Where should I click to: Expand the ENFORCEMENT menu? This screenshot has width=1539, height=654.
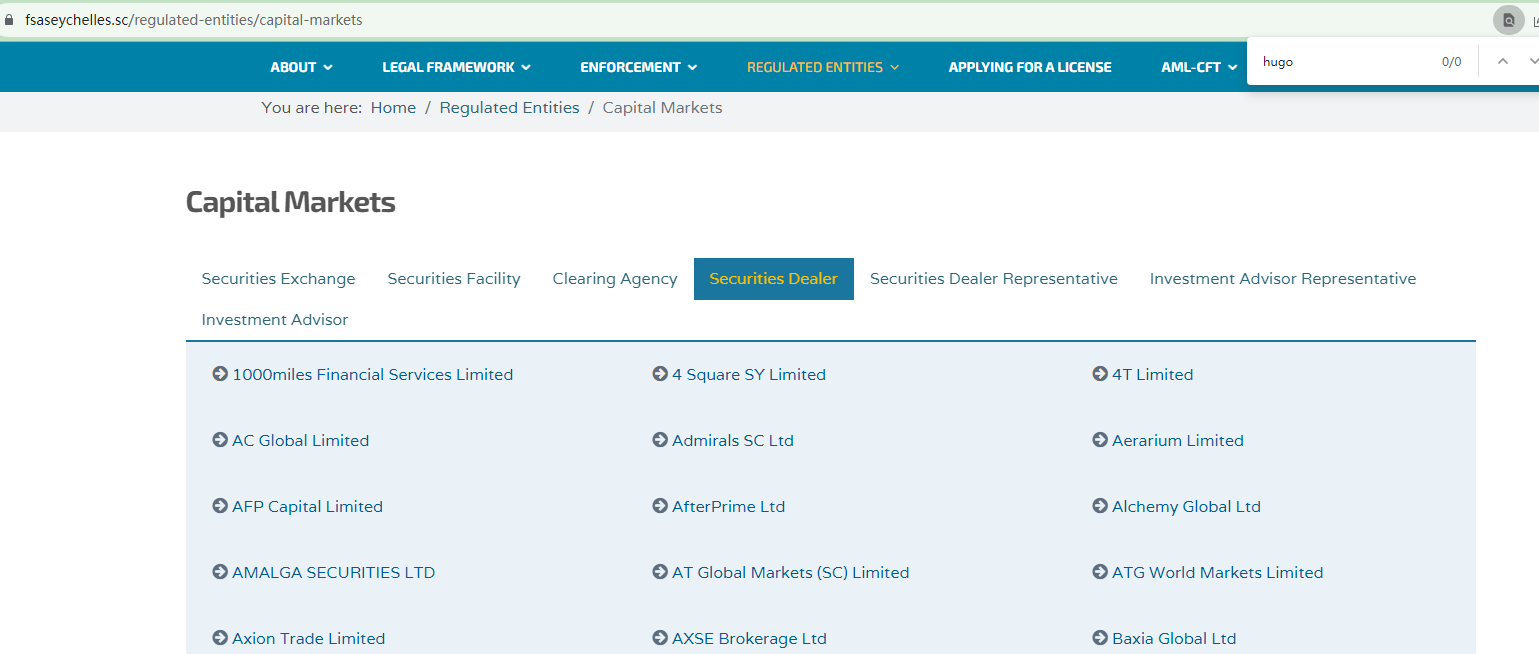tap(638, 67)
